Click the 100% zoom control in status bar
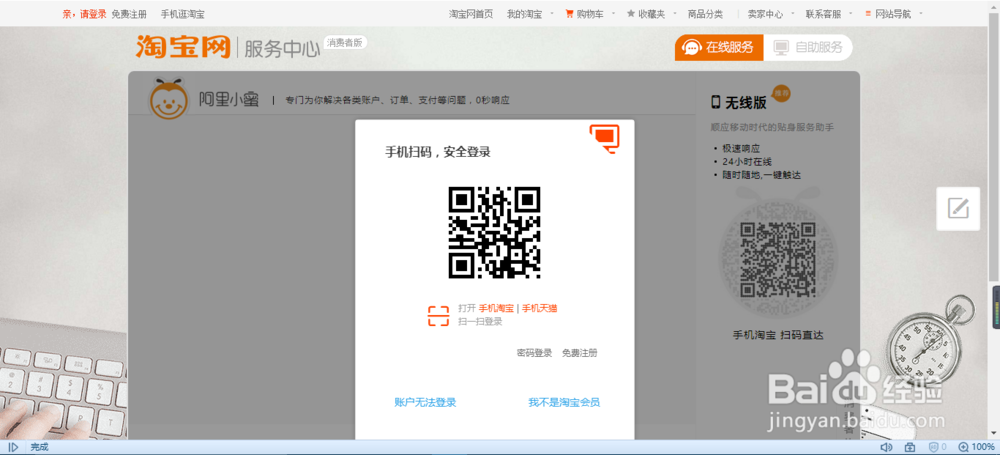Image resolution: width=1000 pixels, height=455 pixels. (x=976, y=447)
